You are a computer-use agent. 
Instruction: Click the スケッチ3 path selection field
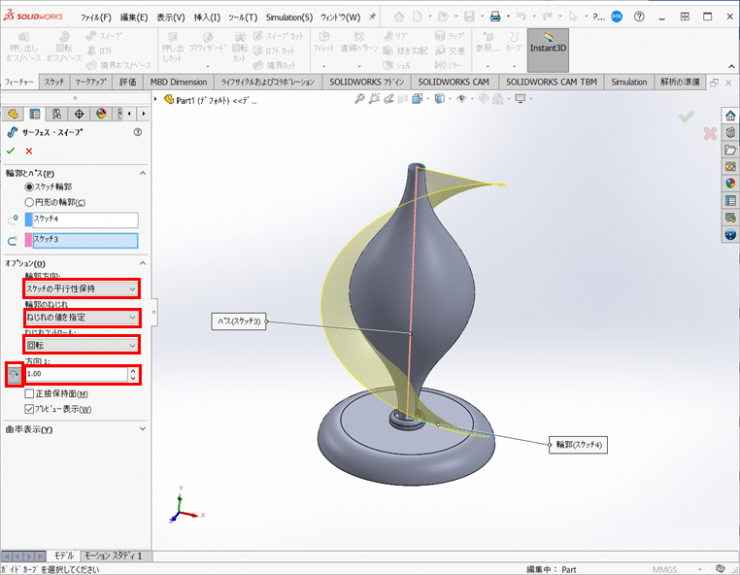pyautogui.click(x=84, y=240)
